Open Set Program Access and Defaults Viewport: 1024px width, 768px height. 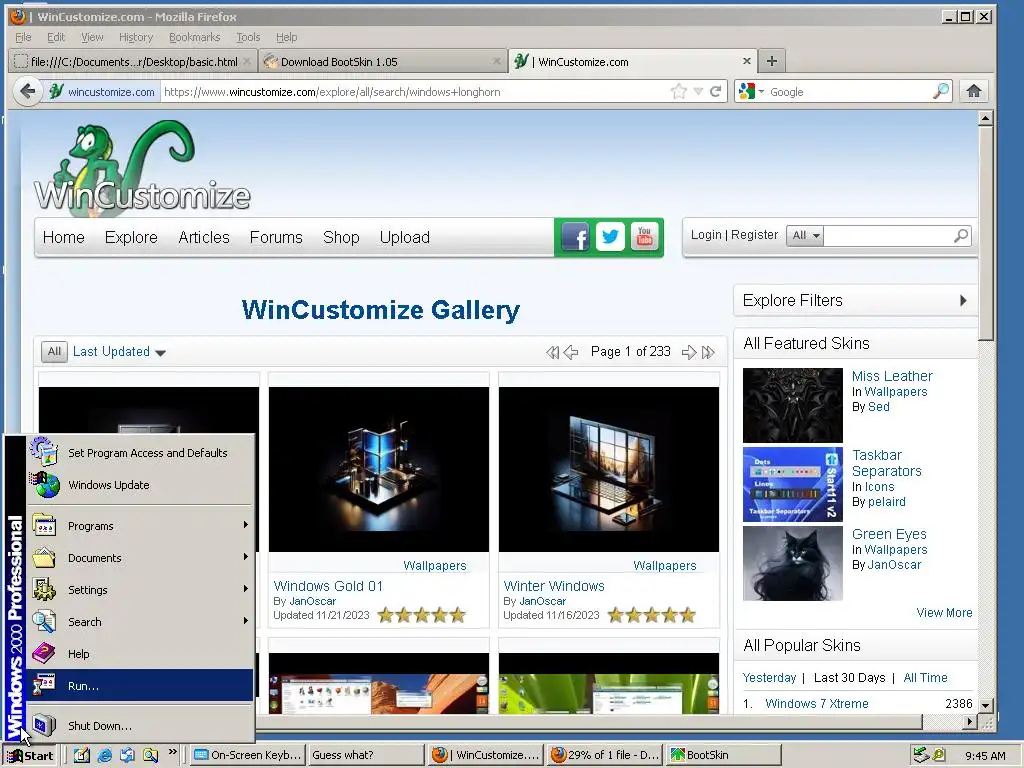[x=140, y=453]
